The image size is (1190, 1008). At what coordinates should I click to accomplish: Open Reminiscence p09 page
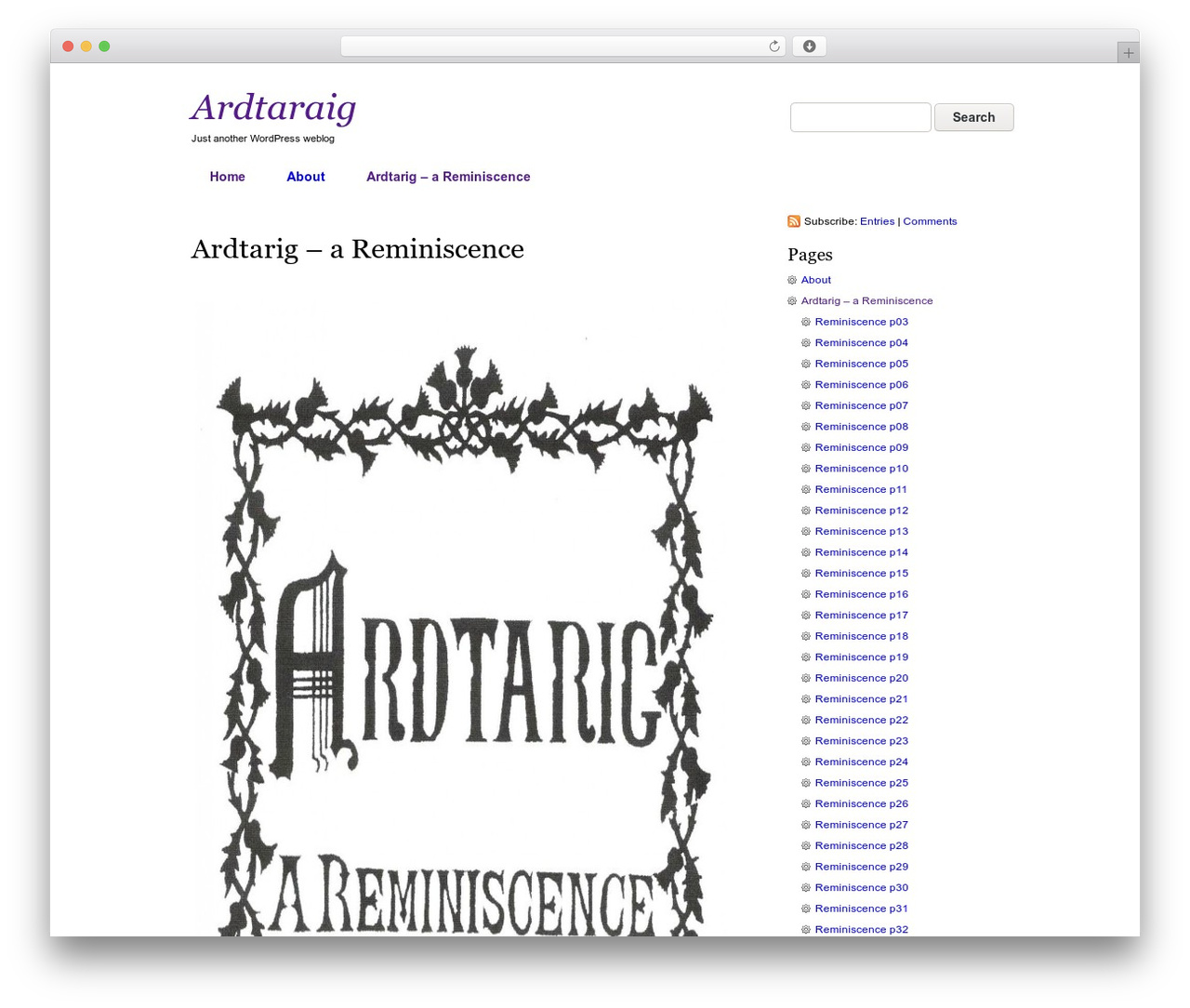[x=861, y=447]
